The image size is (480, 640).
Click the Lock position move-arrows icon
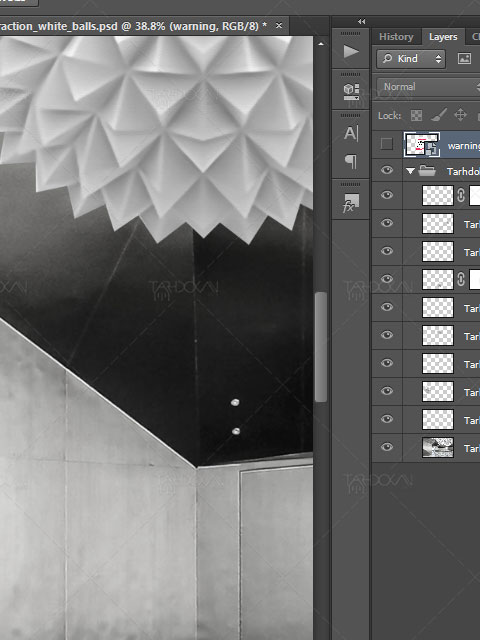(460, 115)
